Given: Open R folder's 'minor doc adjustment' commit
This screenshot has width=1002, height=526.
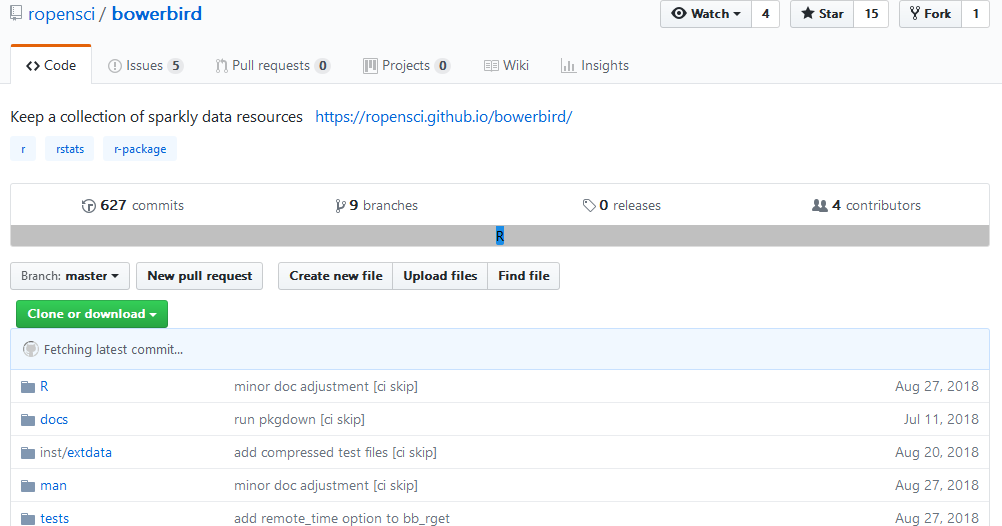Looking at the screenshot, I should coord(326,387).
